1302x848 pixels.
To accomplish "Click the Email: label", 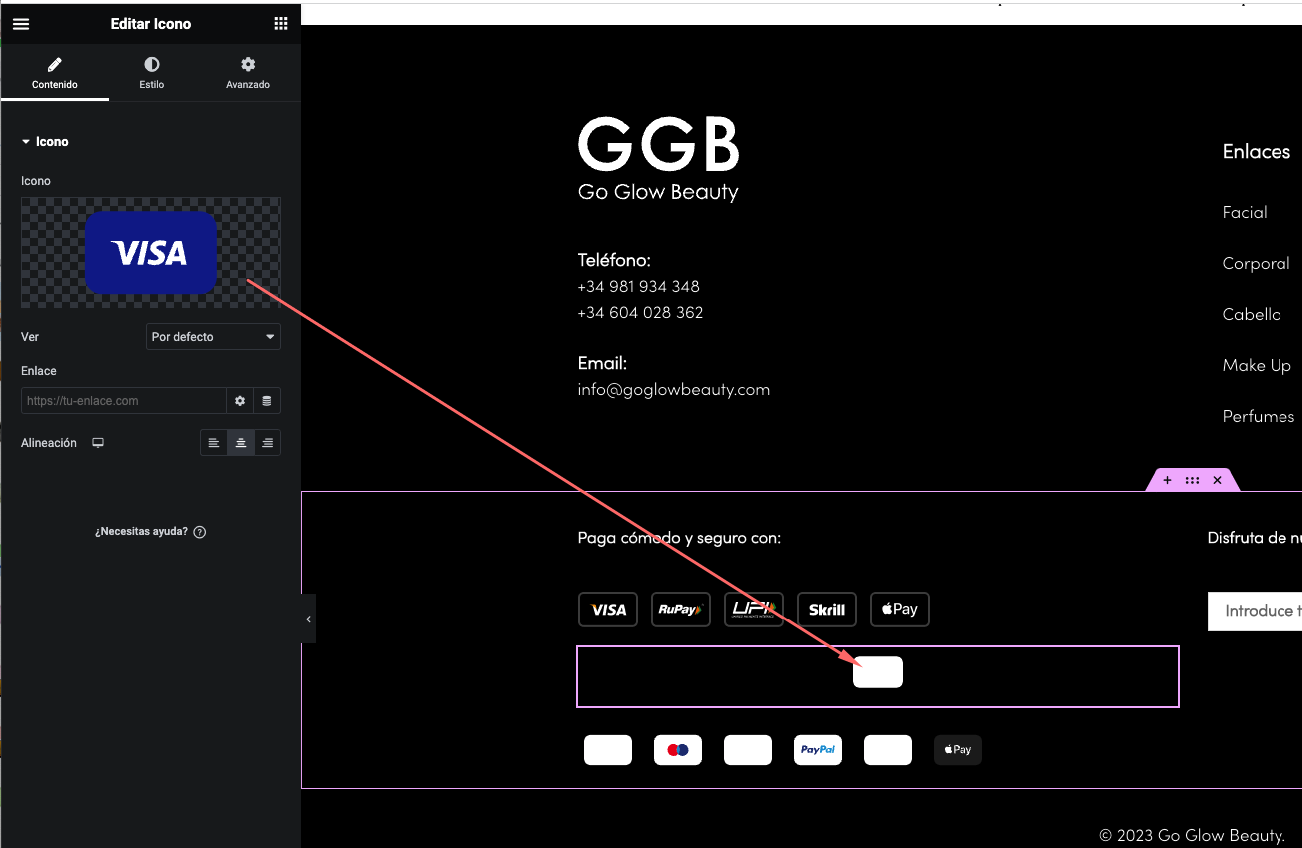I will (602, 363).
